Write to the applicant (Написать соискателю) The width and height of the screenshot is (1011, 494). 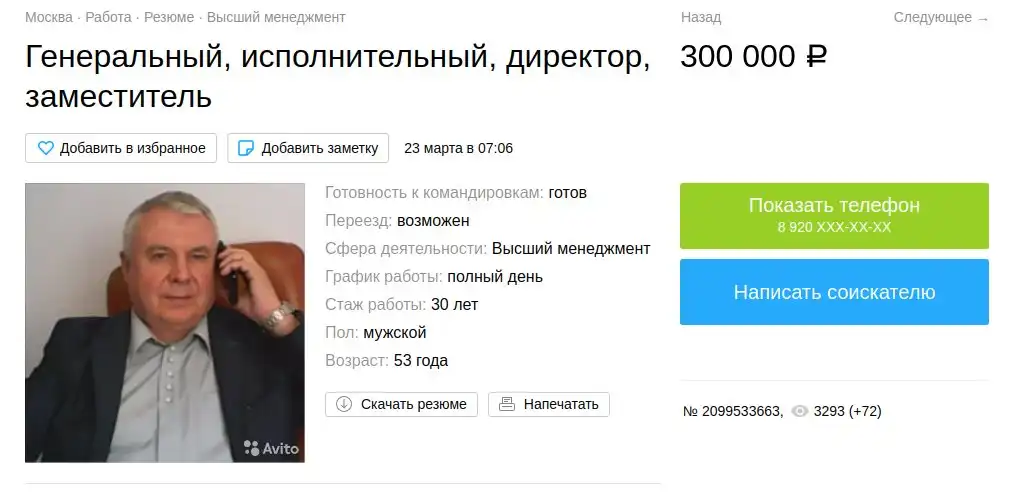(x=834, y=292)
